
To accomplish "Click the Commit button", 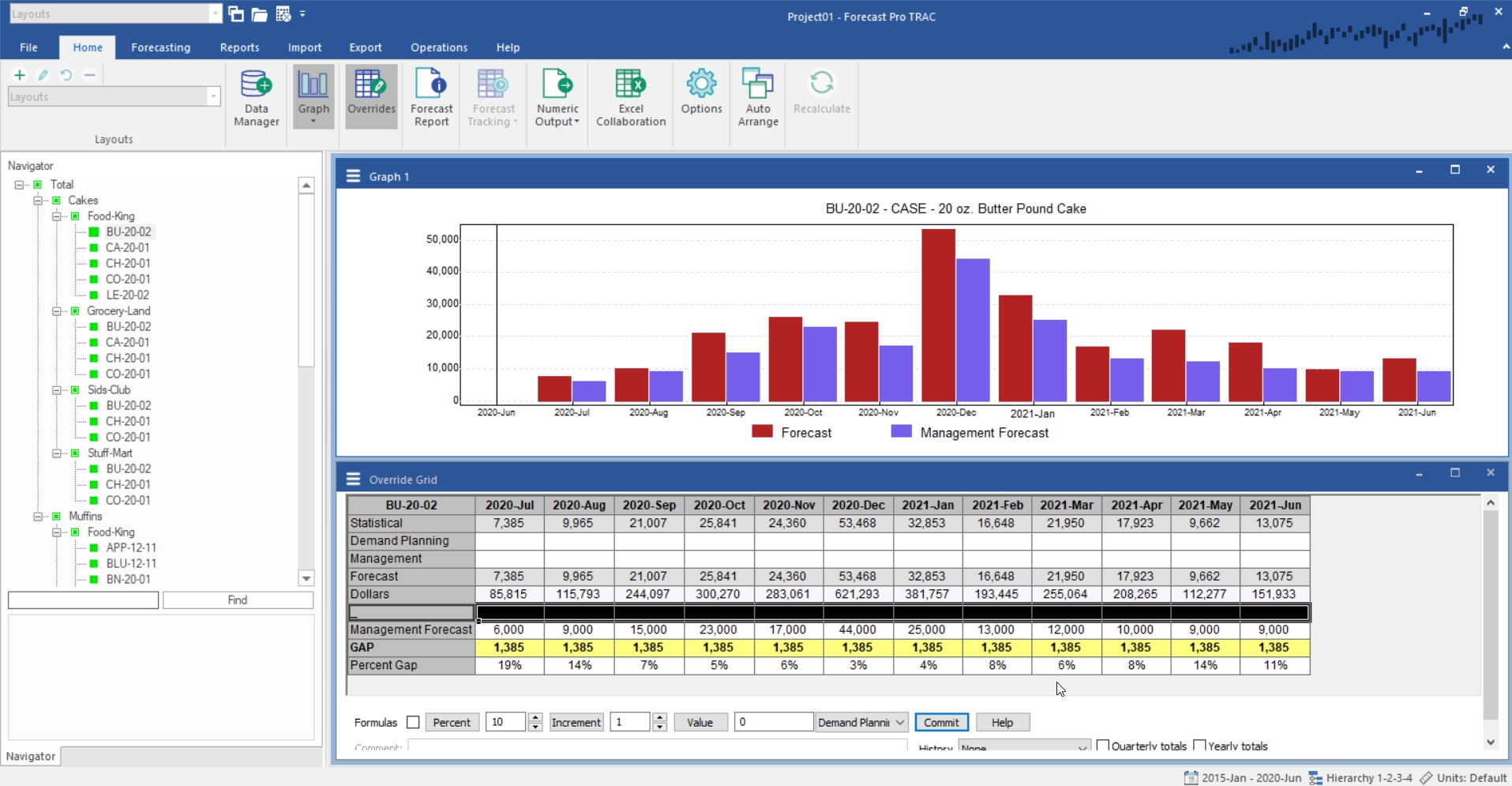I will [x=941, y=722].
